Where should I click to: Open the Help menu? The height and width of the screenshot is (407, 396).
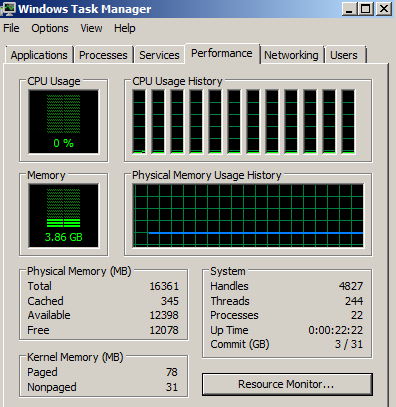point(125,28)
